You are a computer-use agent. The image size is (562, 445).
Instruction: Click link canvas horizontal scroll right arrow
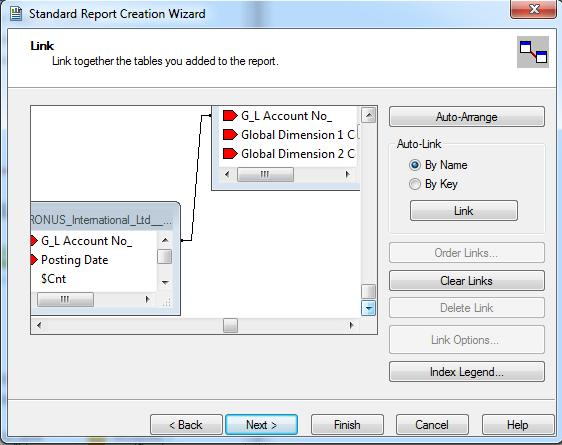coord(351,325)
